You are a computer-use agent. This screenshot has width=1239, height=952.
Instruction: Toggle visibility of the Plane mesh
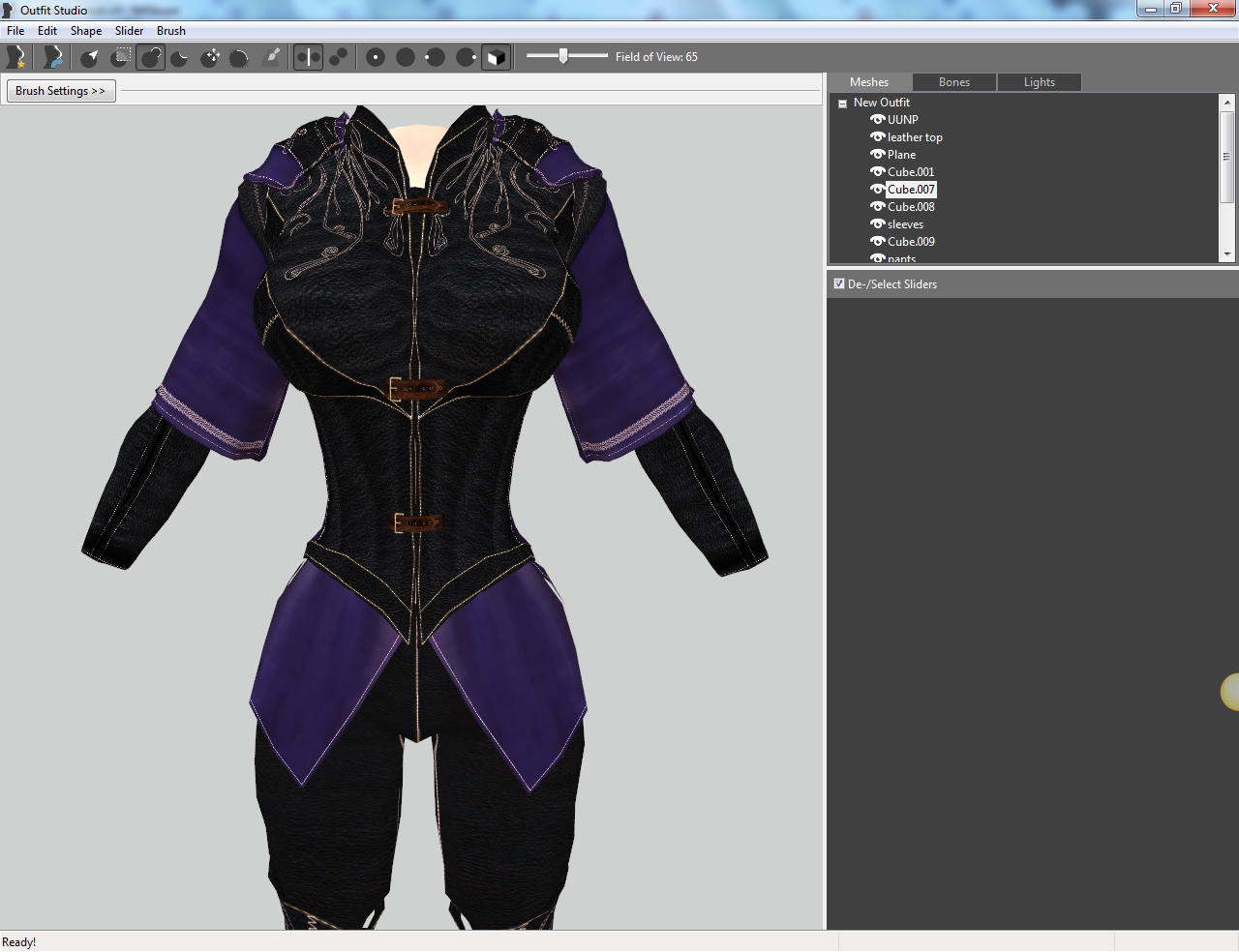click(877, 154)
